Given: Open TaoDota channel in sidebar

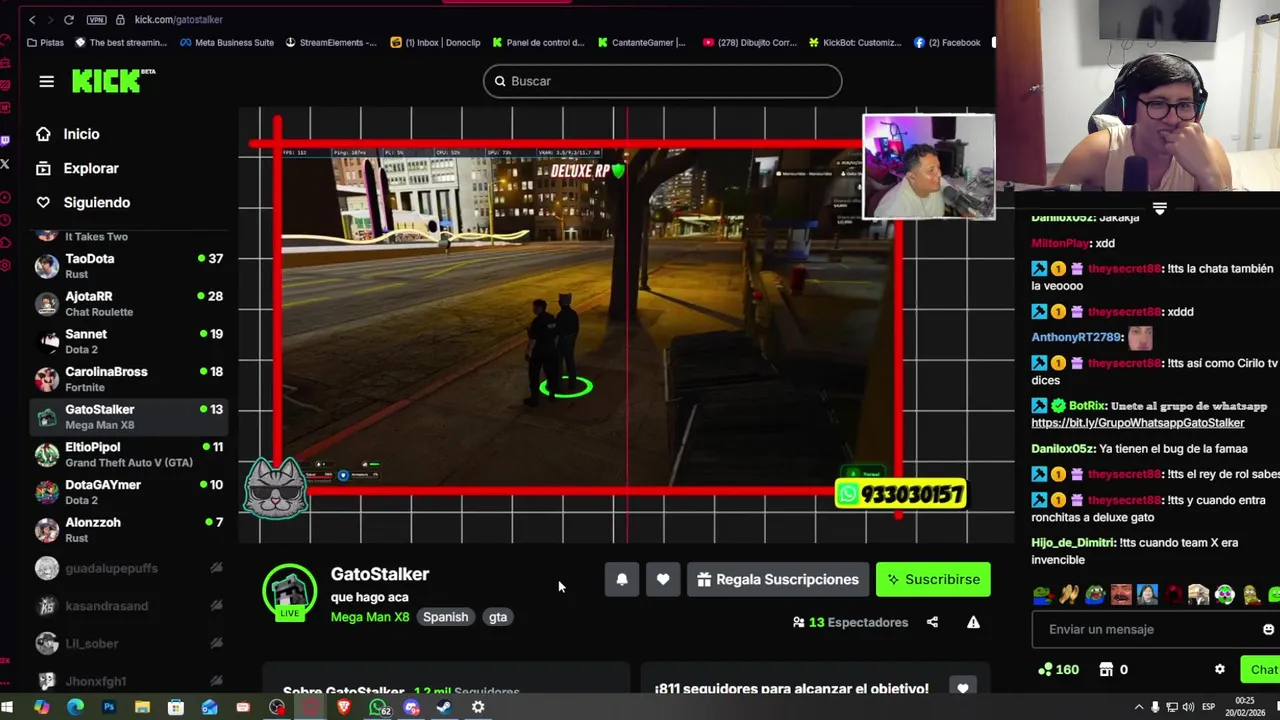Looking at the screenshot, I should tap(130, 265).
